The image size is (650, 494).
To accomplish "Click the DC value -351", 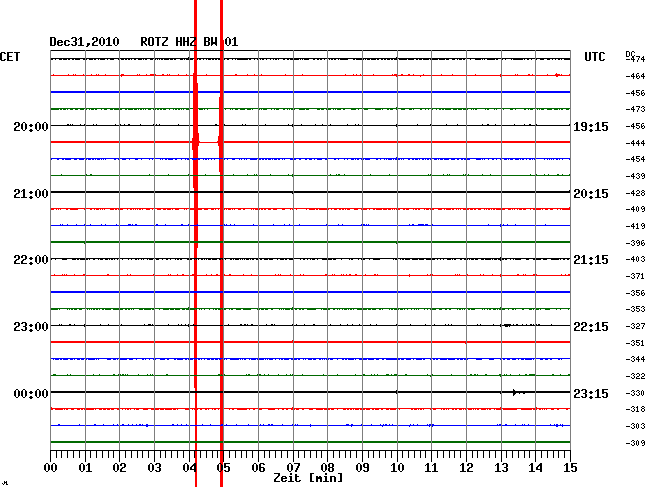I will [x=635, y=344].
